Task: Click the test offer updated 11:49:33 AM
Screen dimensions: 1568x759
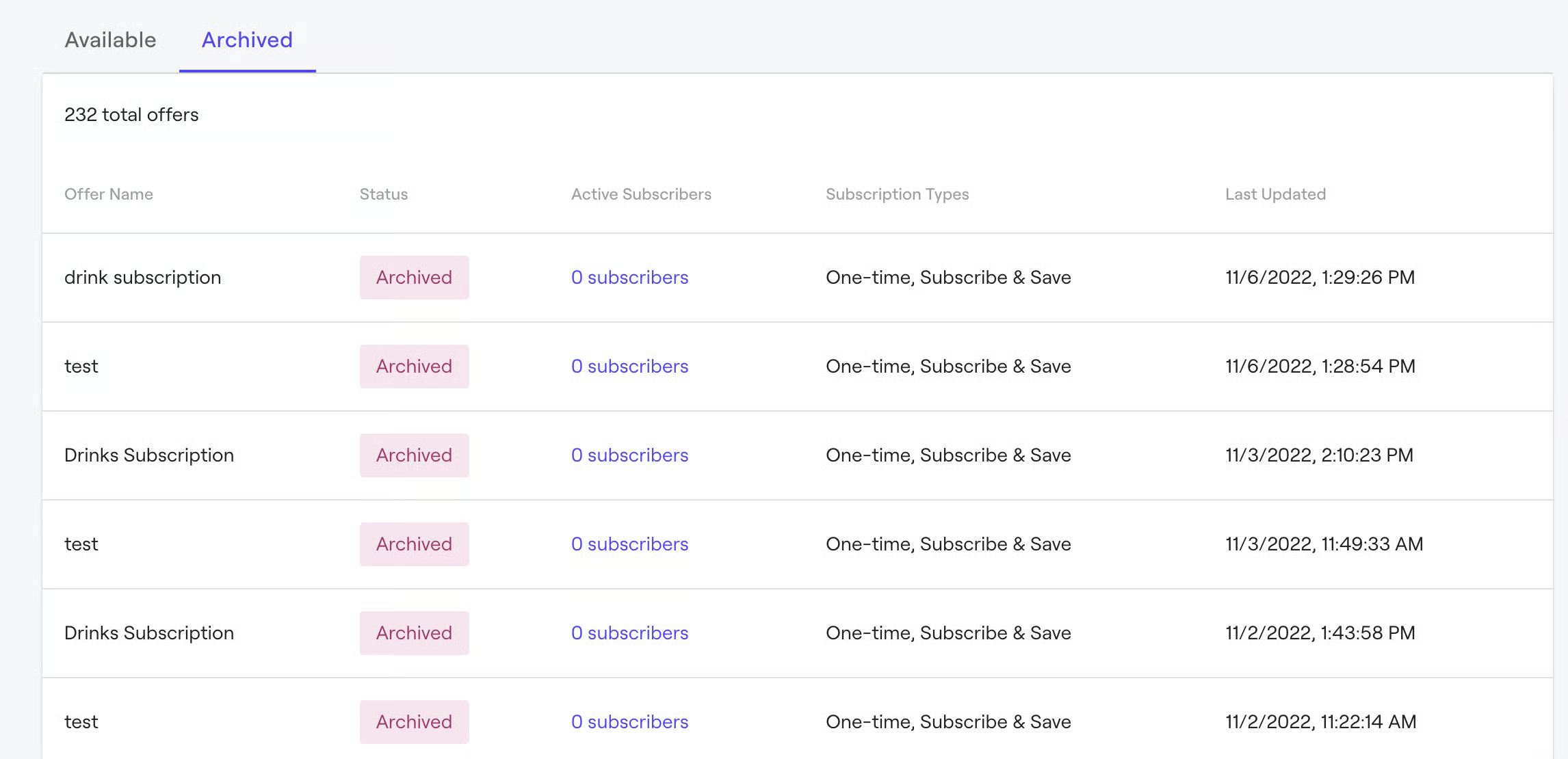Action: tap(81, 544)
